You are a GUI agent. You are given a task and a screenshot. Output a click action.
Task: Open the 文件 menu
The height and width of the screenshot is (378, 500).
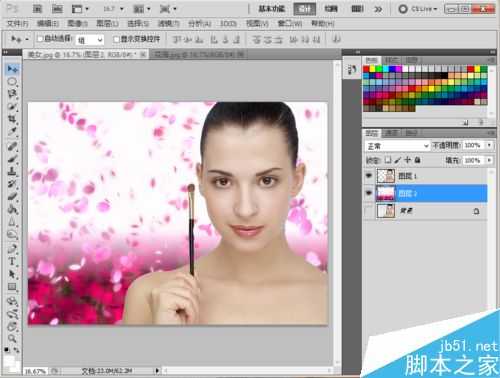pyautogui.click(x=18, y=23)
